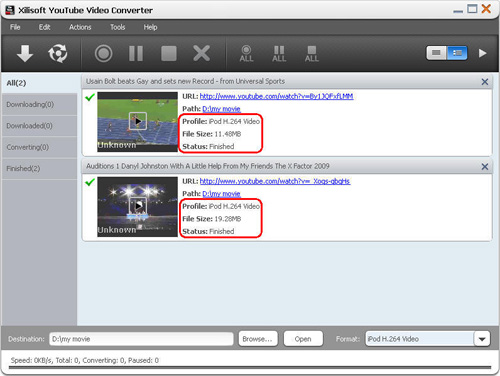The width and height of the screenshot is (500, 376).
Task: Click the New Download arrow icon
Action: pyautogui.click(x=25, y=53)
